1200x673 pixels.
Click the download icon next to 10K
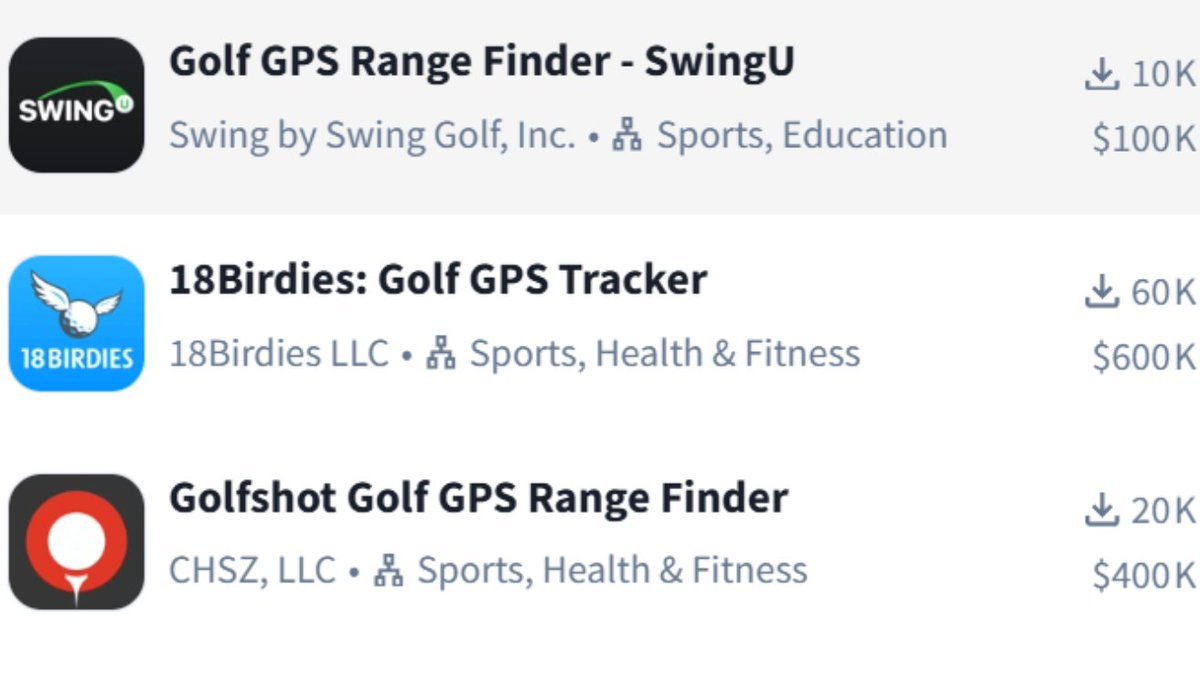click(1101, 74)
